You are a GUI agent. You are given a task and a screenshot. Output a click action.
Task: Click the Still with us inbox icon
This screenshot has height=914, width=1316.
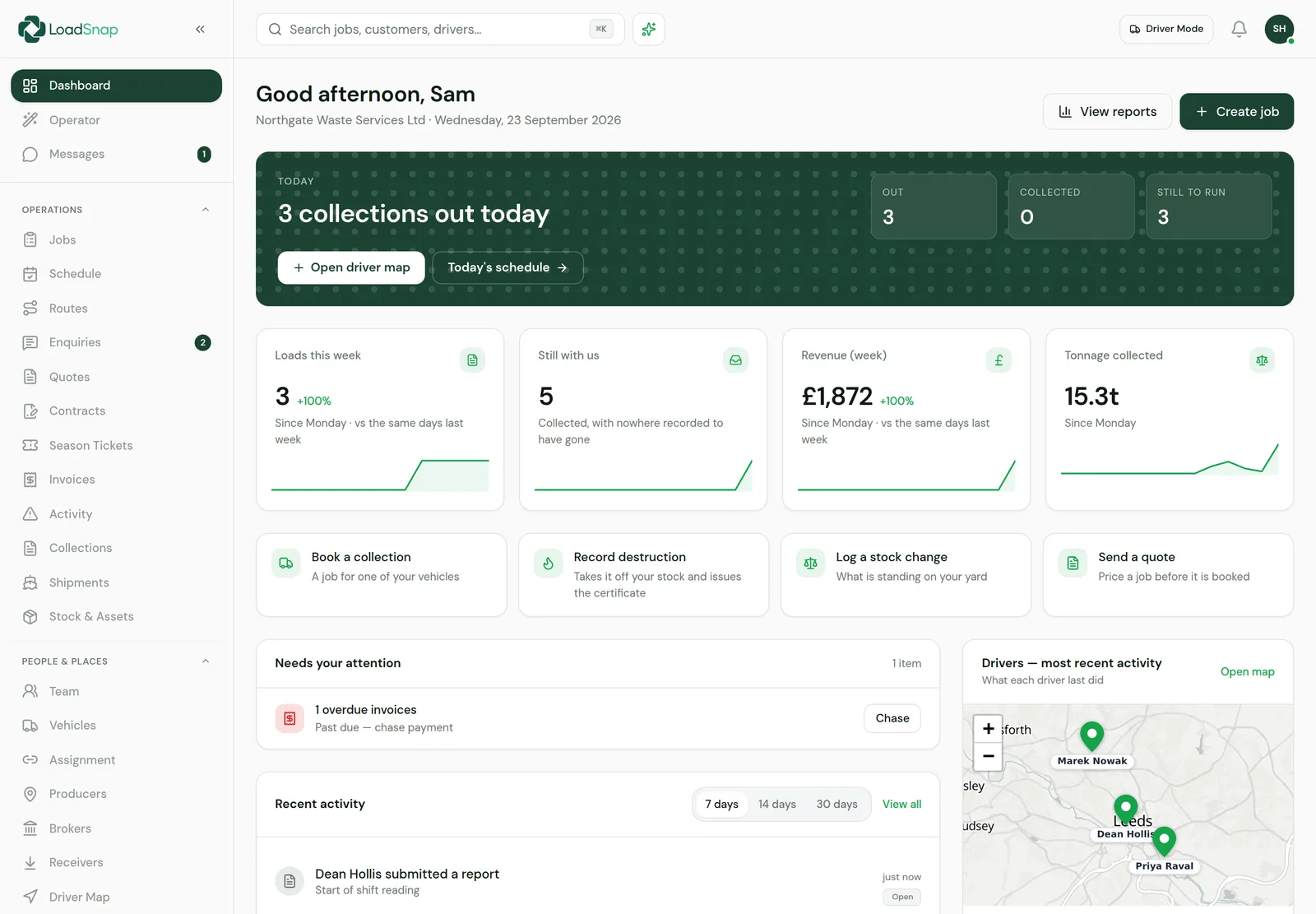(x=735, y=360)
